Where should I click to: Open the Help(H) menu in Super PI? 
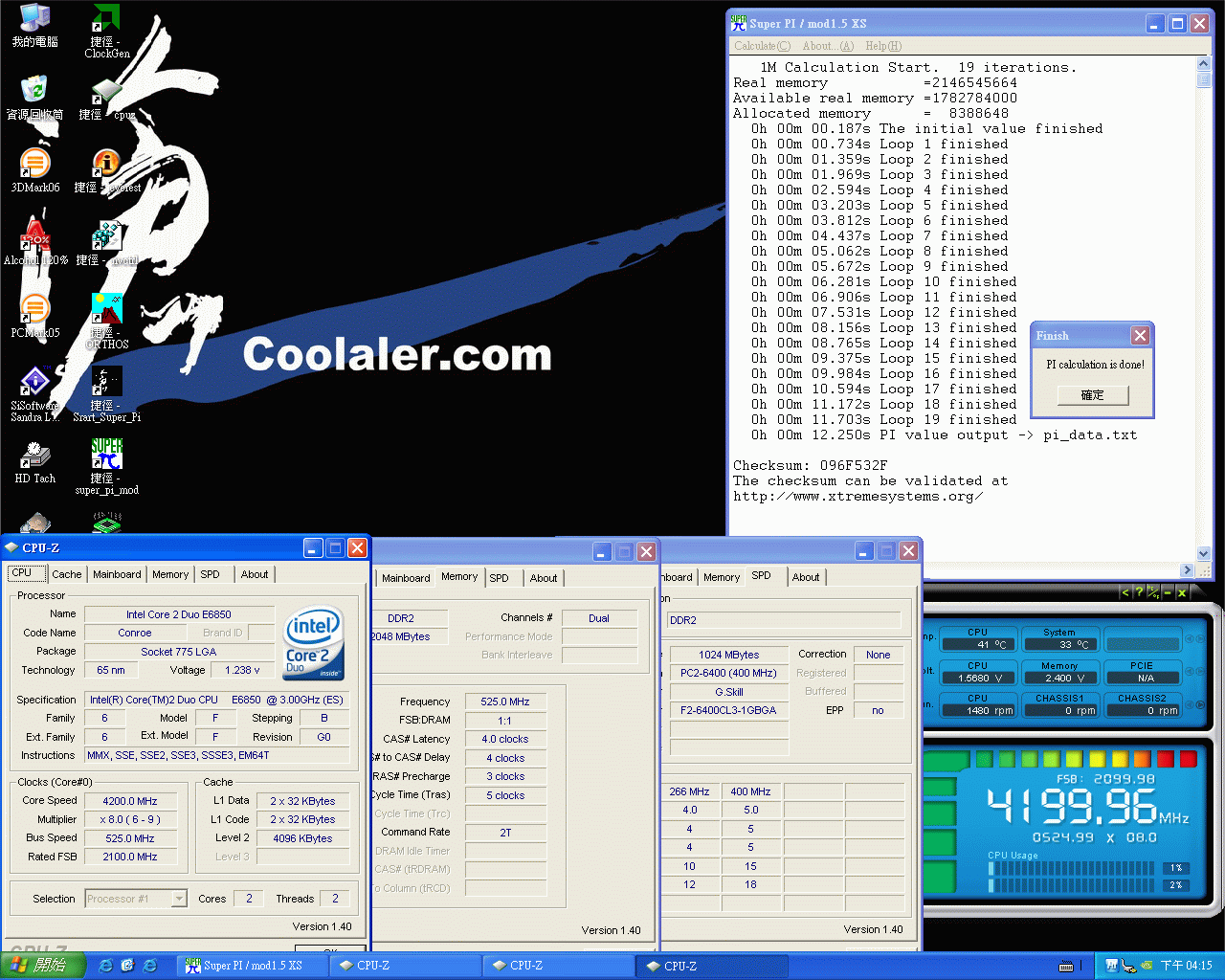coord(883,46)
